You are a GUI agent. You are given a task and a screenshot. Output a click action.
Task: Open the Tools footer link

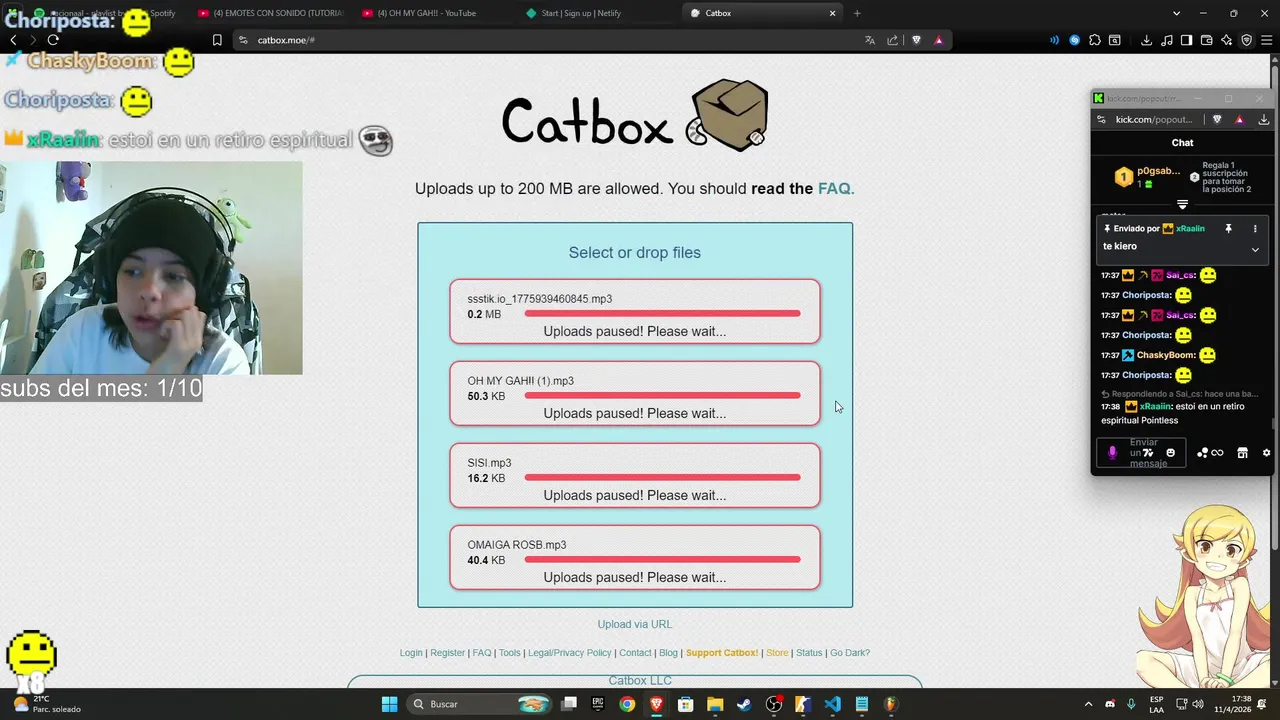[510, 653]
